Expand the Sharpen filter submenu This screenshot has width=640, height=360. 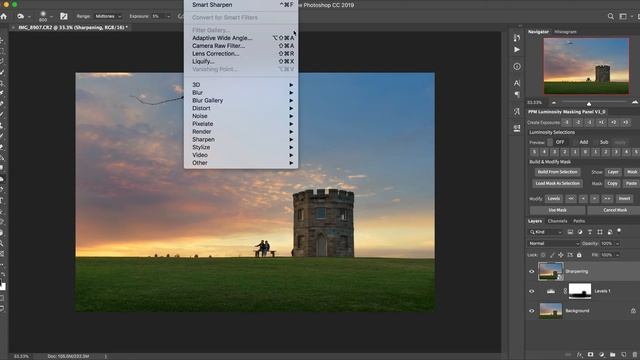[241, 140]
